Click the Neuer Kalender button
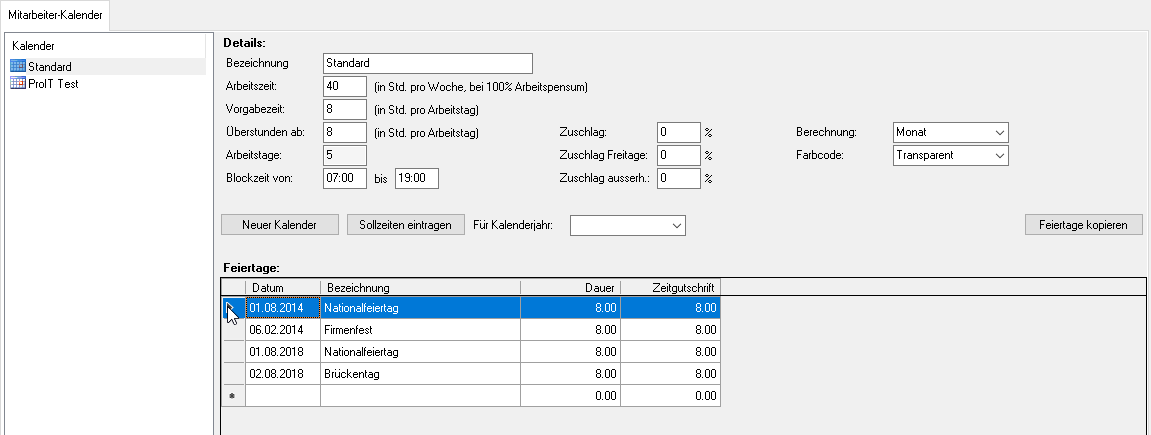The image size is (1151, 435). tap(280, 225)
